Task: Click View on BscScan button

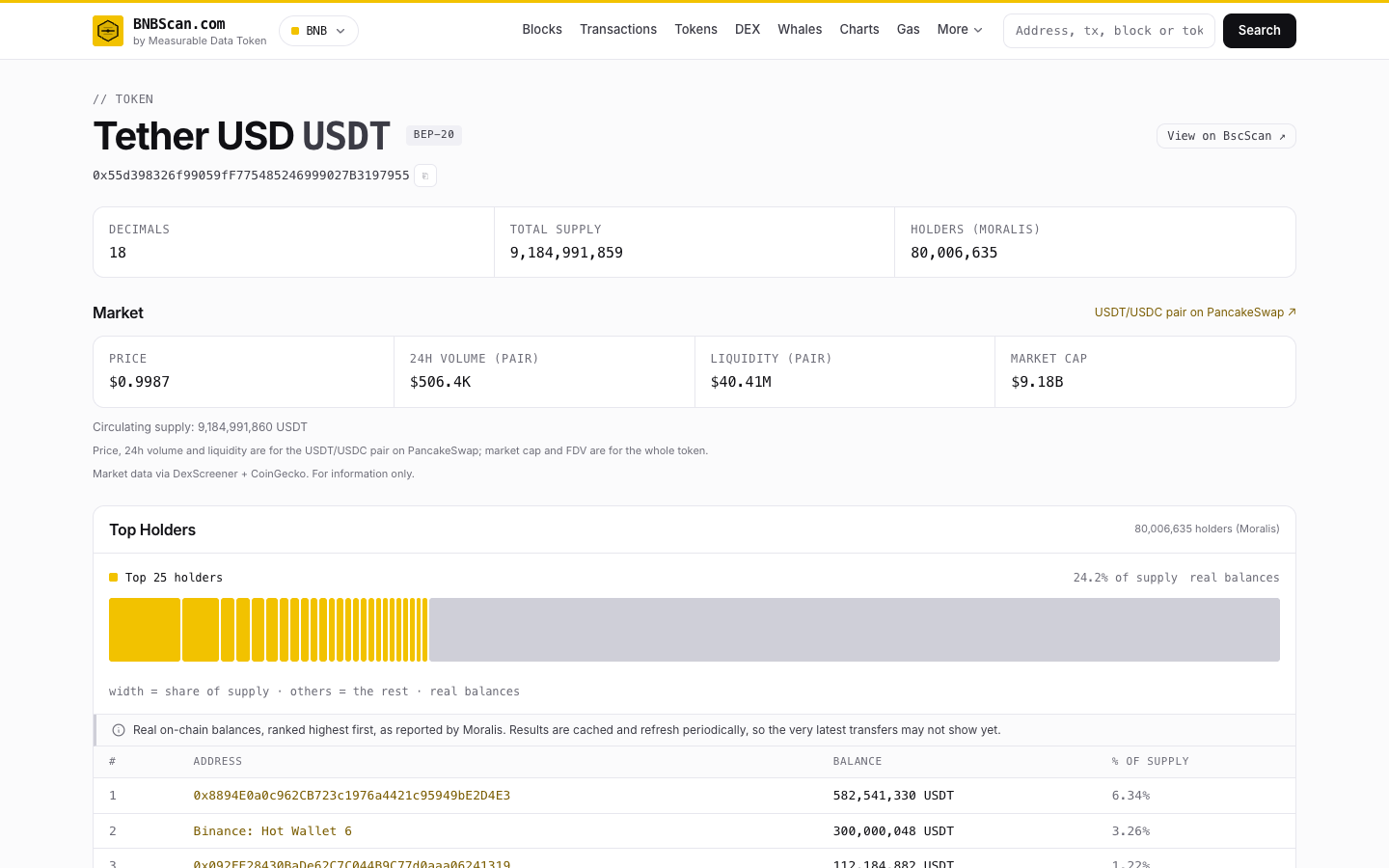Action: coord(1226,136)
